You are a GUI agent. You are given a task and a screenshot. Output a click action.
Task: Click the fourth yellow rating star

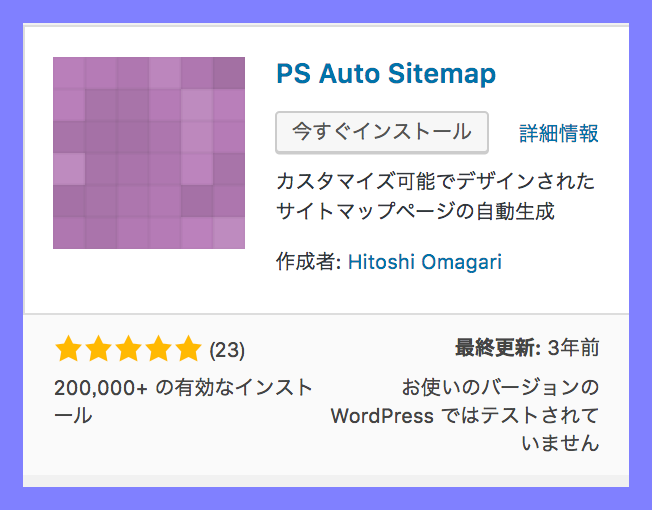(x=159, y=348)
